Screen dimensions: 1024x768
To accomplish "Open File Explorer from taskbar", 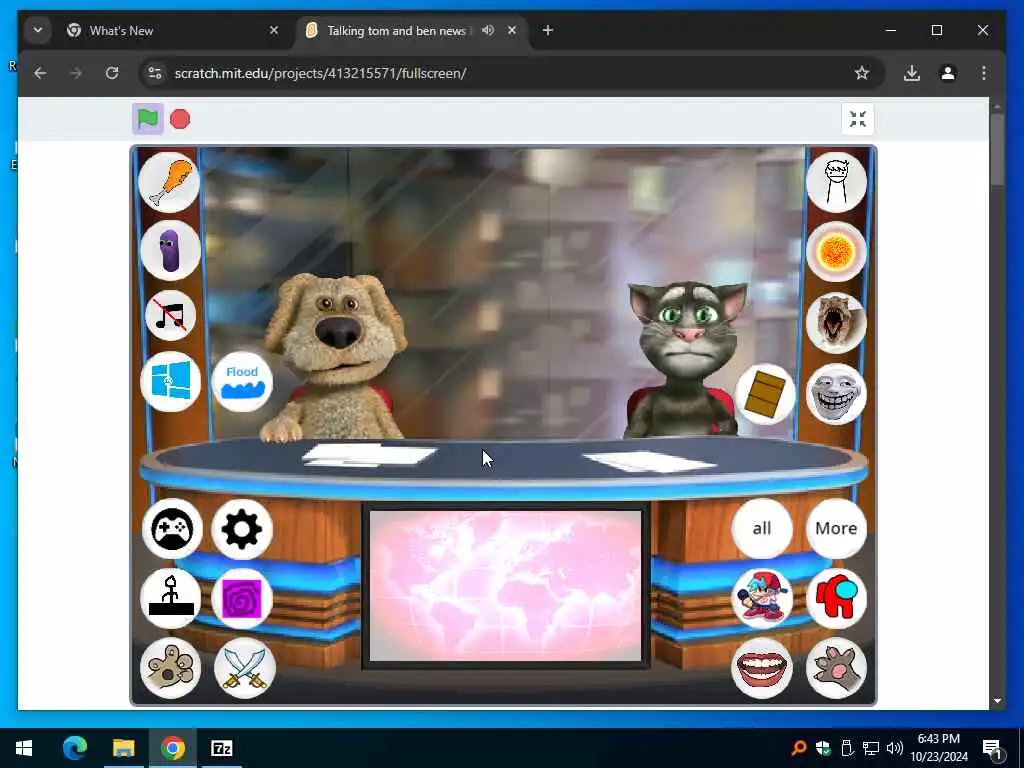I will (x=123, y=748).
